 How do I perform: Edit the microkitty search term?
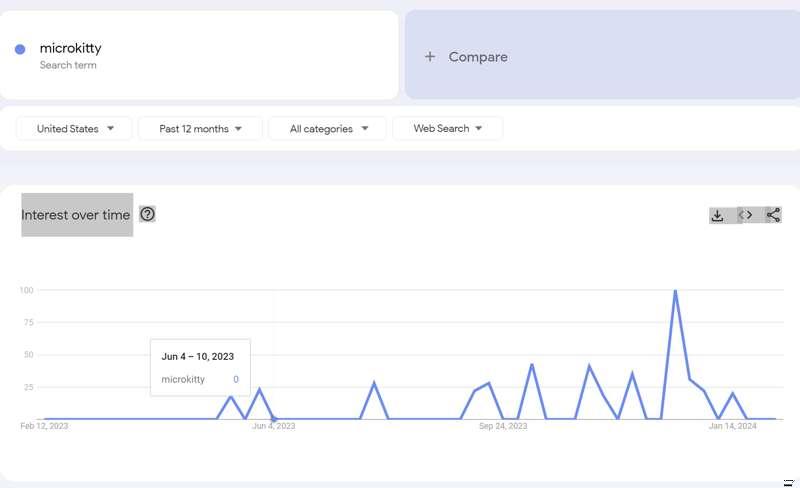tap(70, 48)
